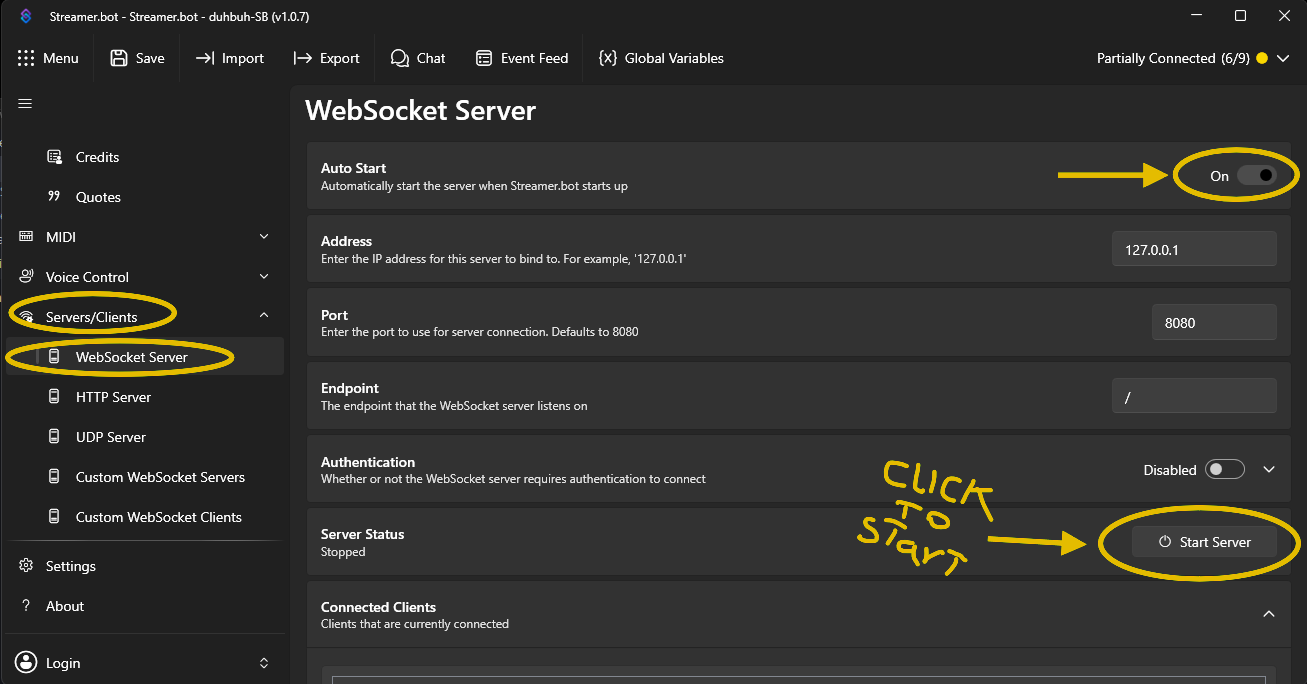The image size is (1307, 684).
Task: Click the power icon on Start Server
Action: (x=1165, y=542)
